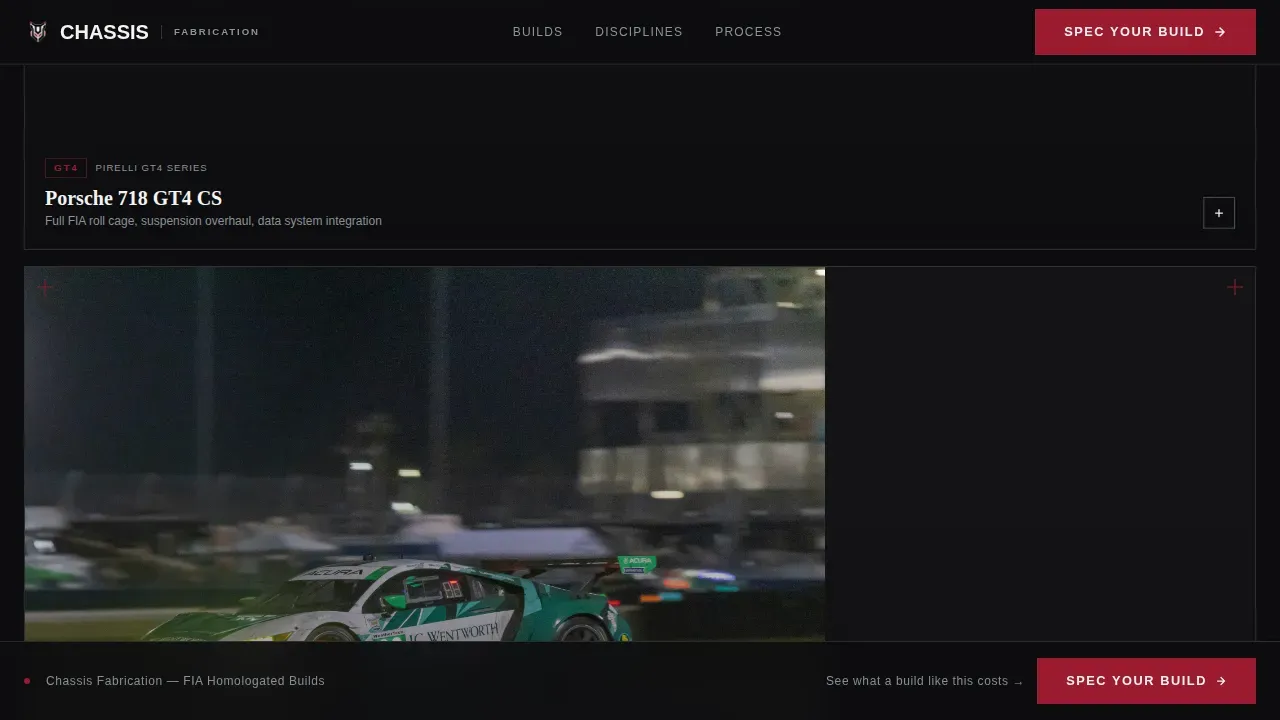Viewport: 1280px width, 720px height.
Task: Go to Disciplines section
Action: tap(639, 32)
